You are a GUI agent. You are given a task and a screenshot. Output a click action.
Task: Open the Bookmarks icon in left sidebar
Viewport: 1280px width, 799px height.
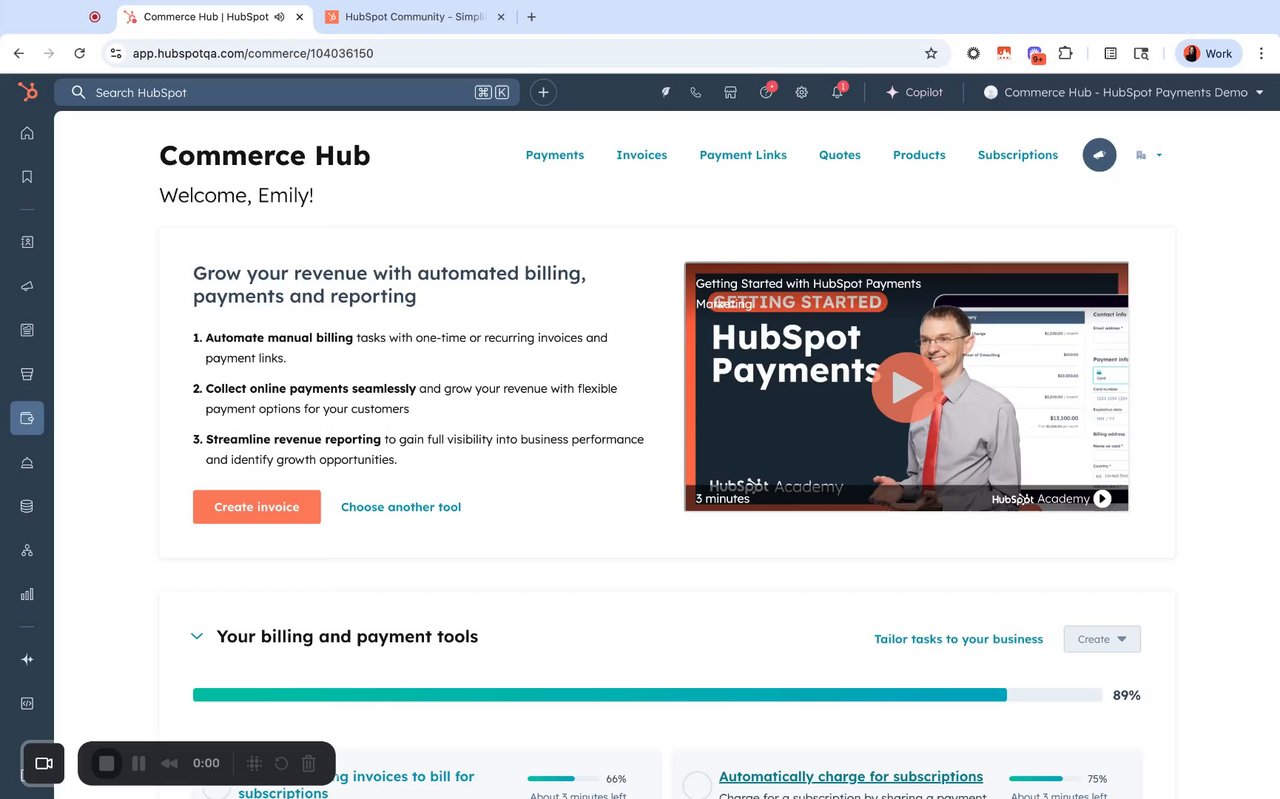27,177
